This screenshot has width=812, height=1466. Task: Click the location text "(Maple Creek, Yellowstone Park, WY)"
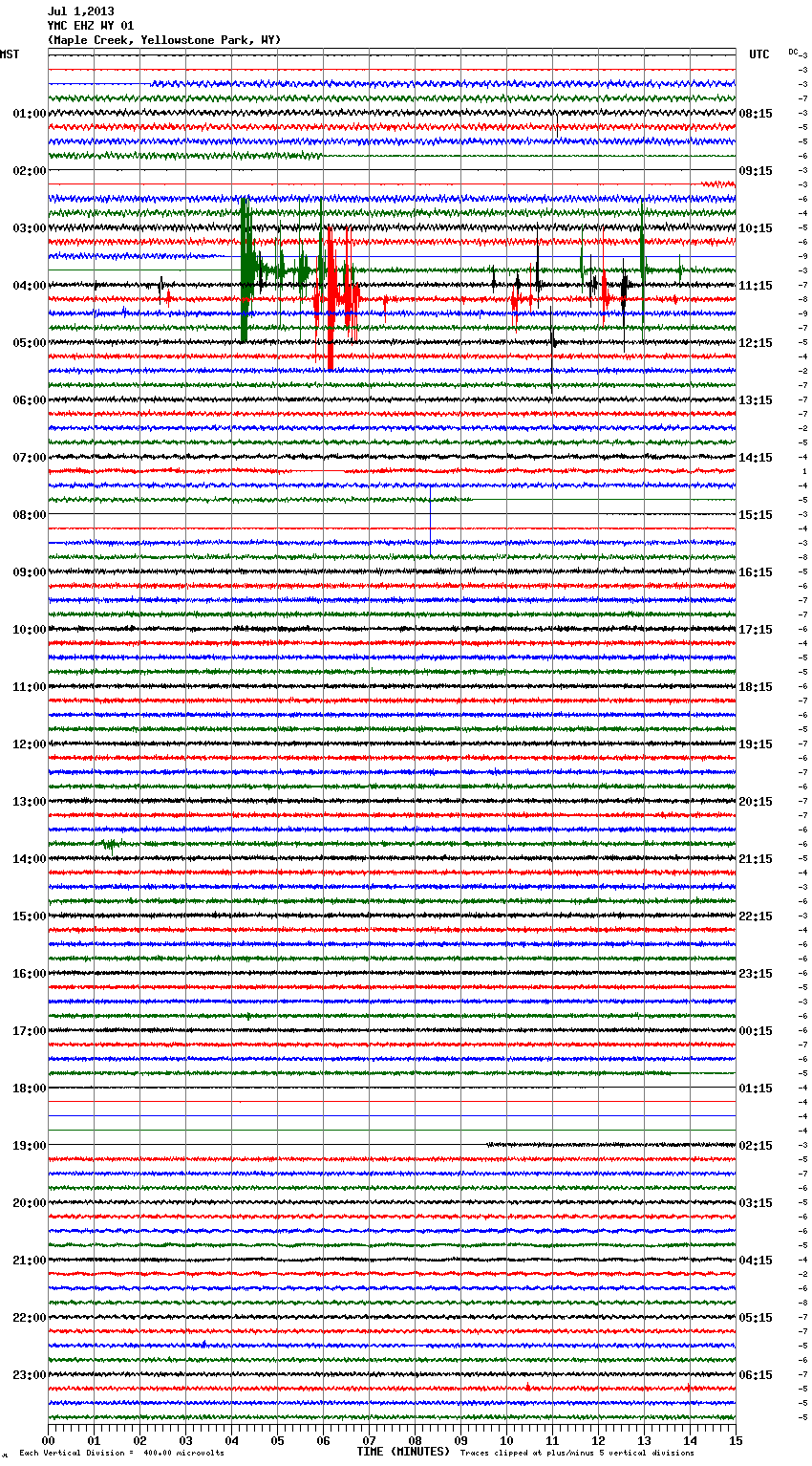[x=164, y=40]
